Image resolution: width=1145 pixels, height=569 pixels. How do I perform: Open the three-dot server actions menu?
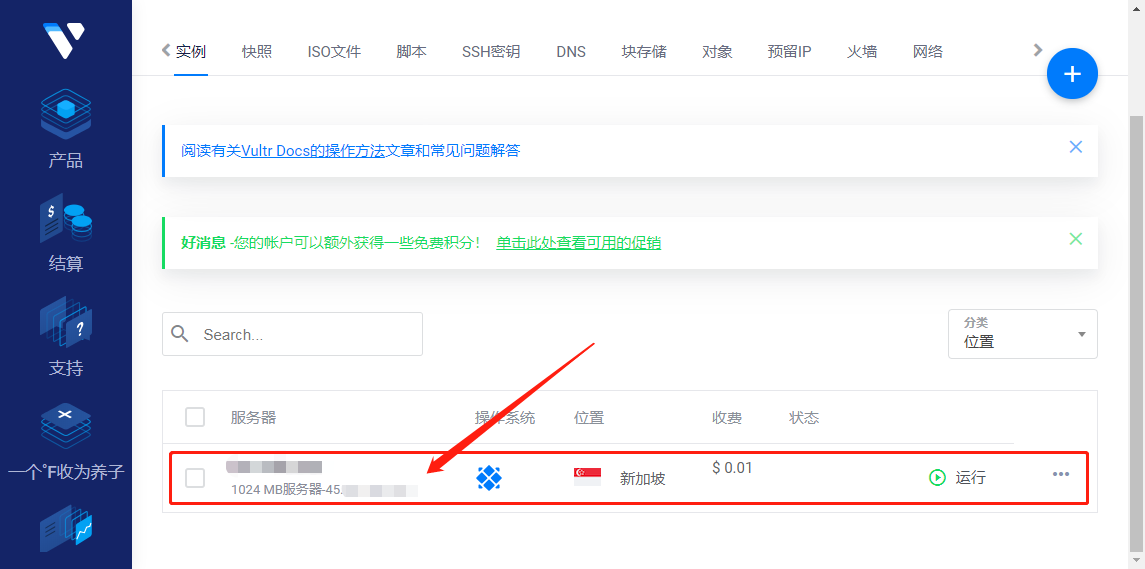point(1061,475)
